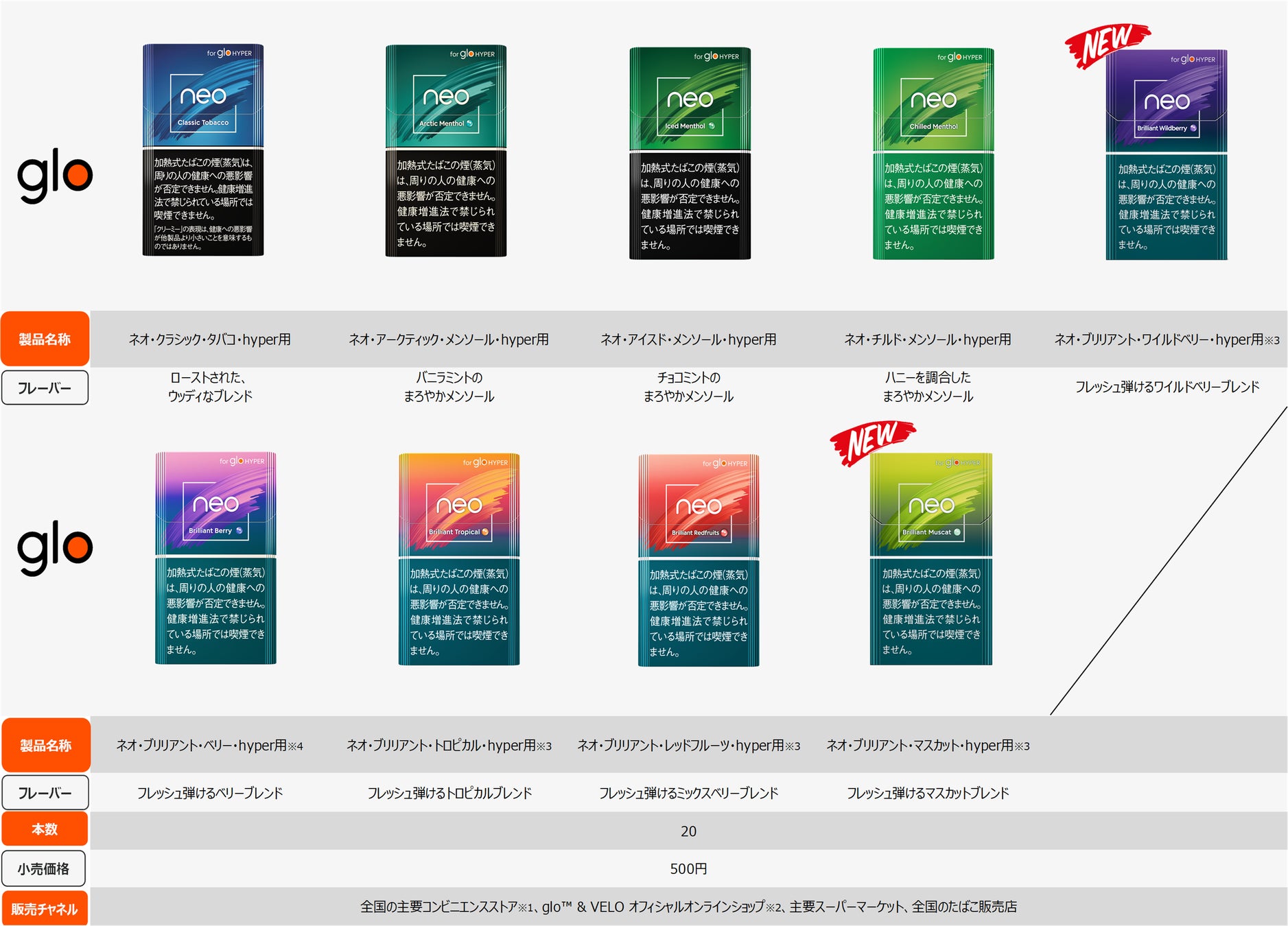1288x926 pixels.
Task: Click product name ネオ・ブリリアント・ワイルドベリー・hyper用※3
Action: point(1167,340)
